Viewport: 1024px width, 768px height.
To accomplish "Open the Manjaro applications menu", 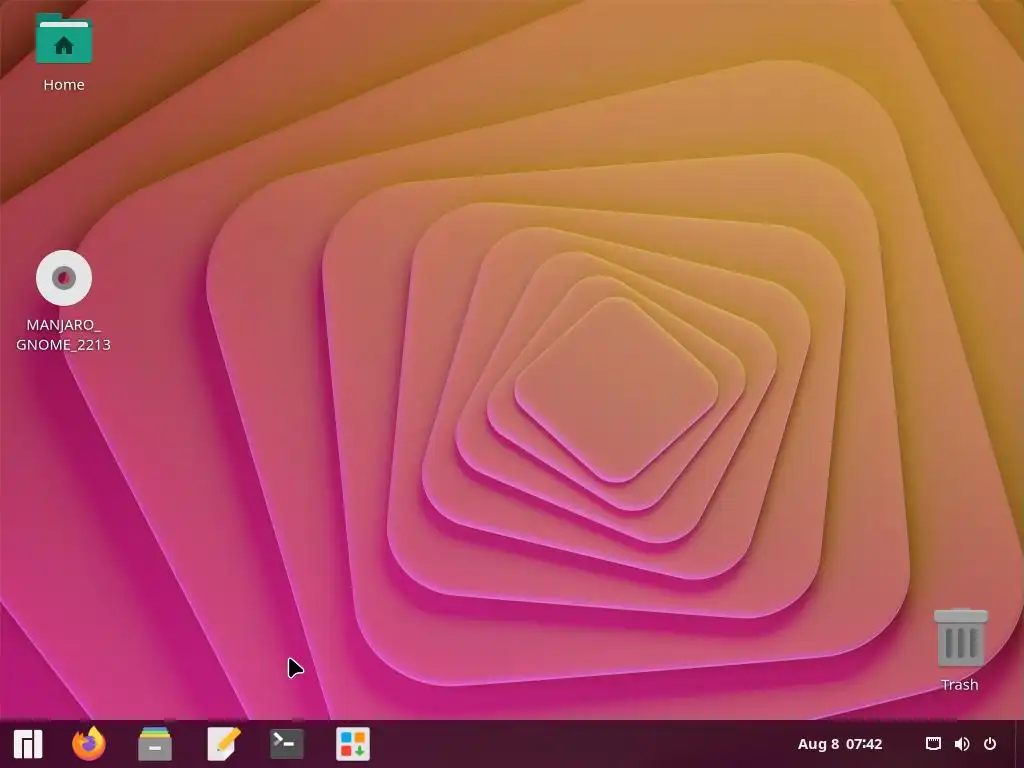I will click(x=27, y=744).
